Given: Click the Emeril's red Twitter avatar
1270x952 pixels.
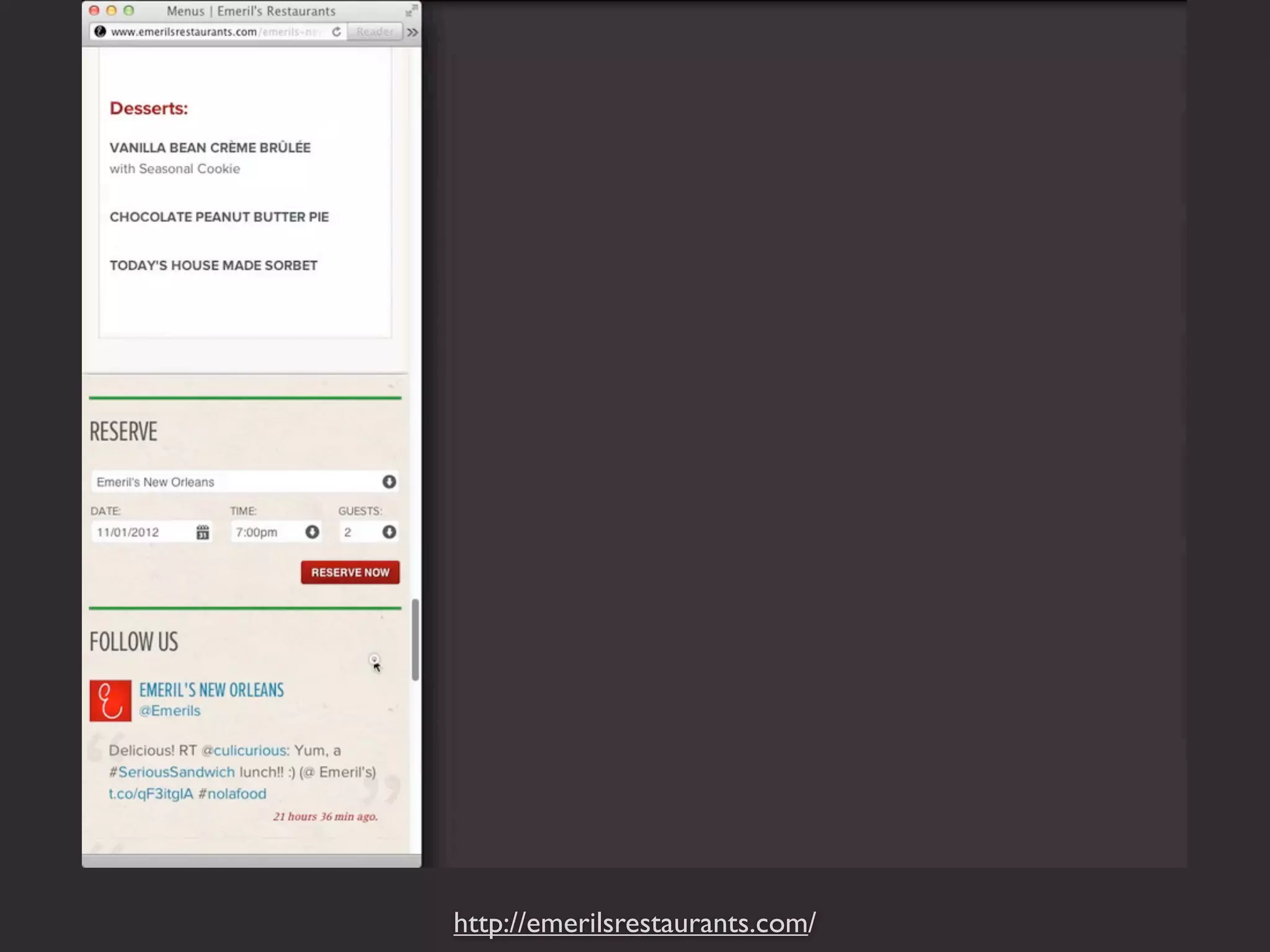Looking at the screenshot, I should [x=110, y=700].
